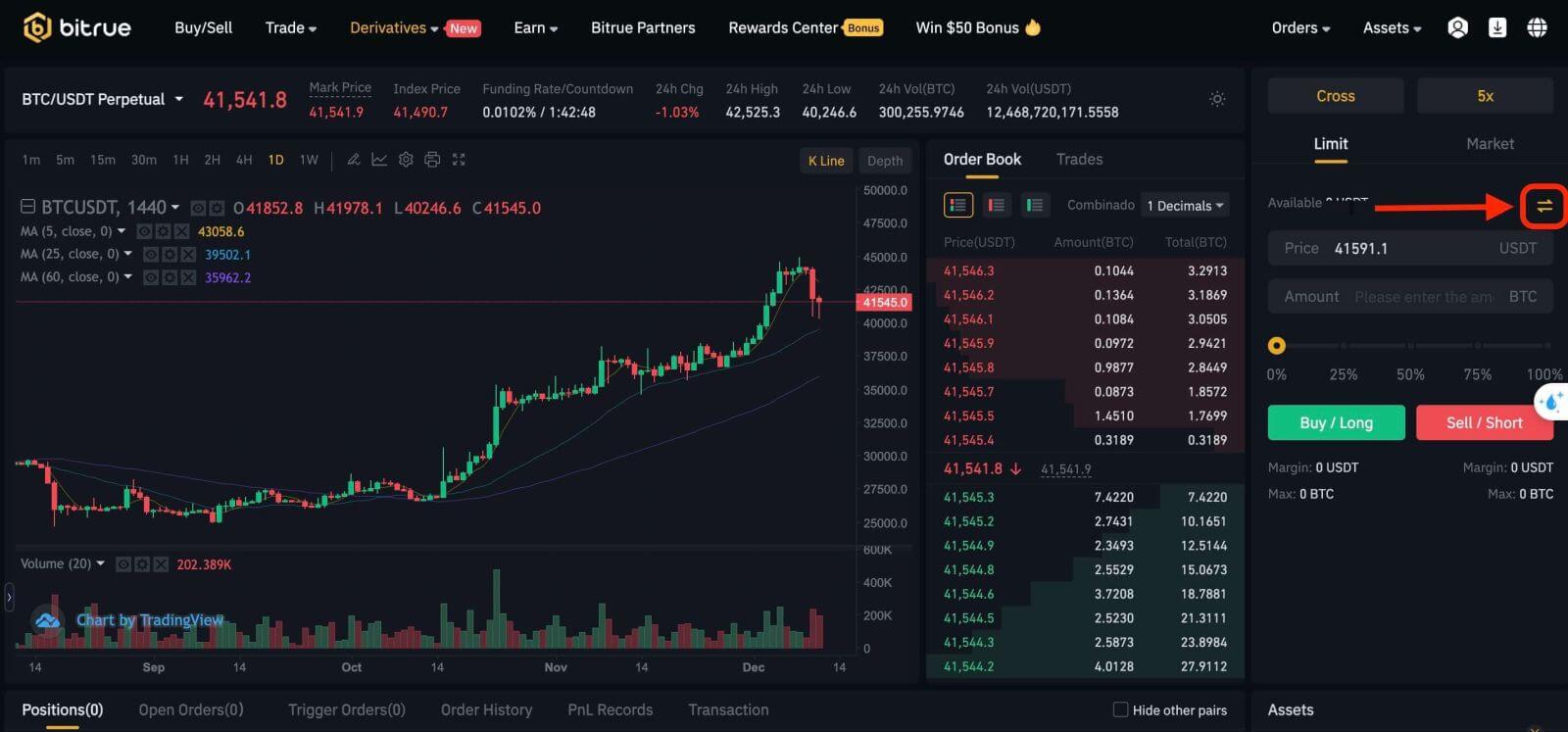Open the PnL Records tab

[x=611, y=709]
